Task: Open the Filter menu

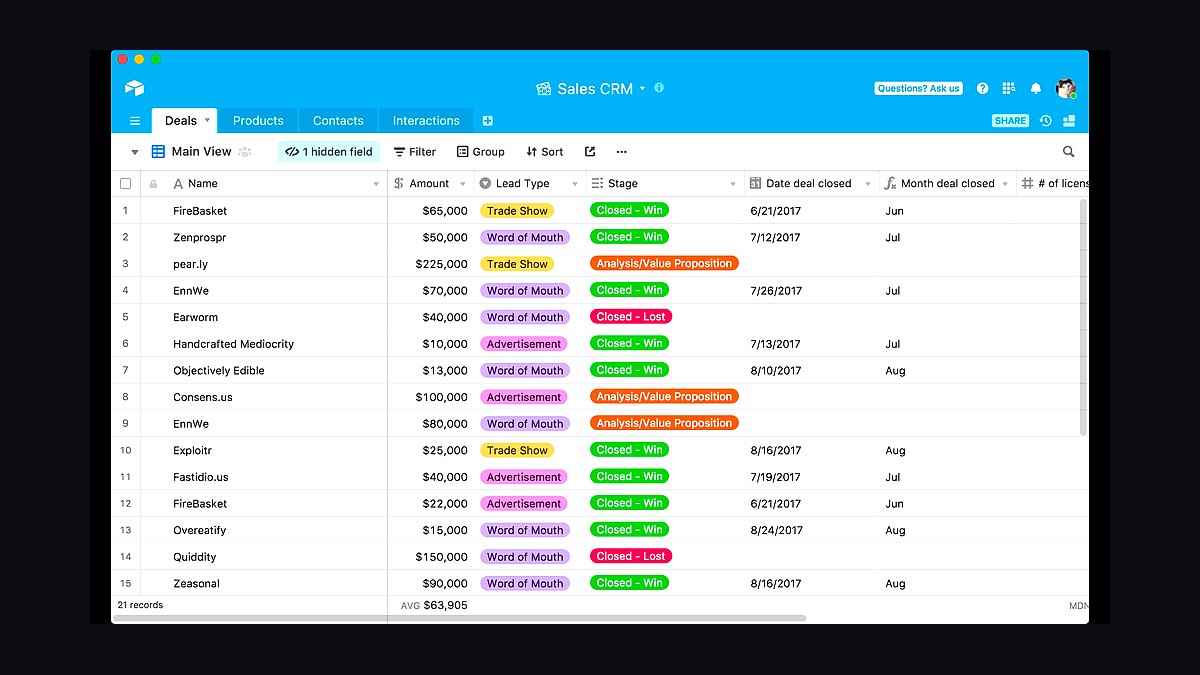Action: point(414,152)
